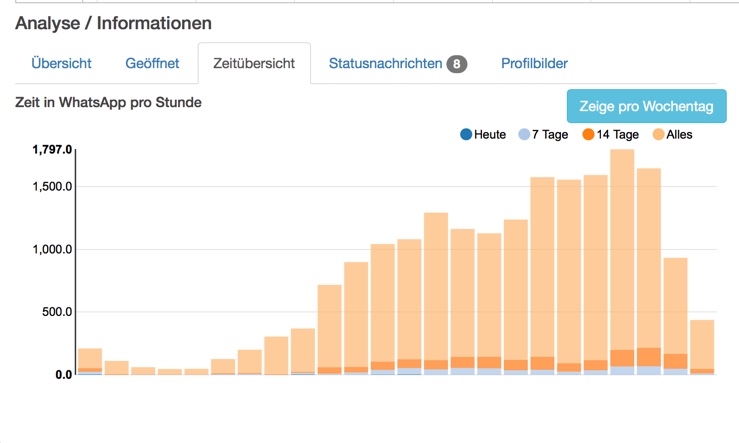Open the Übersicht tab
Image resolution: width=739 pixels, height=443 pixels.
61,63
